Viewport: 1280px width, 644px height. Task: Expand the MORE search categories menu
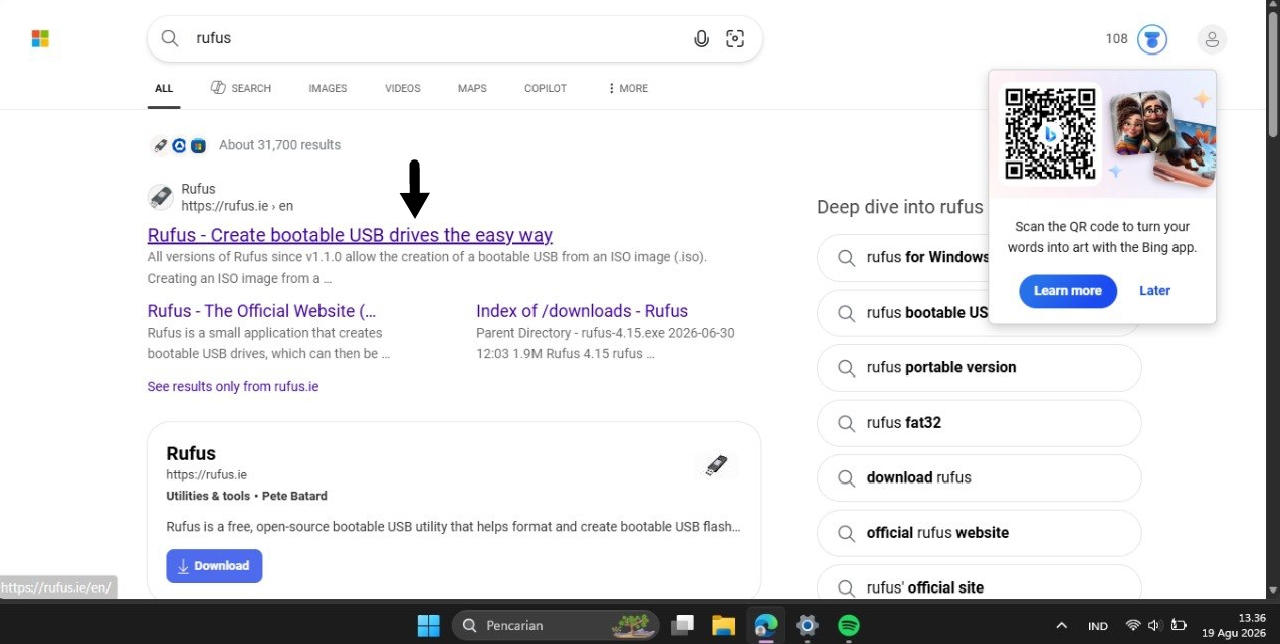coord(627,88)
